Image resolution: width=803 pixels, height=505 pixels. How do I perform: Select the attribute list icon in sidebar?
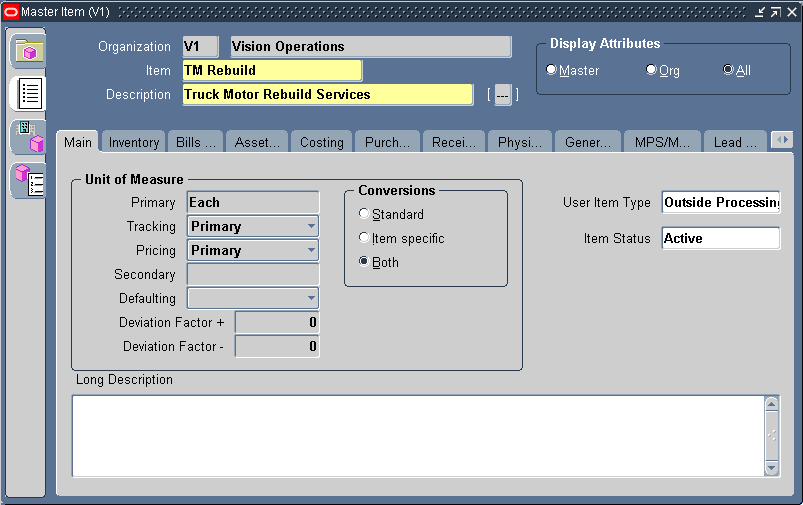tap(29, 94)
